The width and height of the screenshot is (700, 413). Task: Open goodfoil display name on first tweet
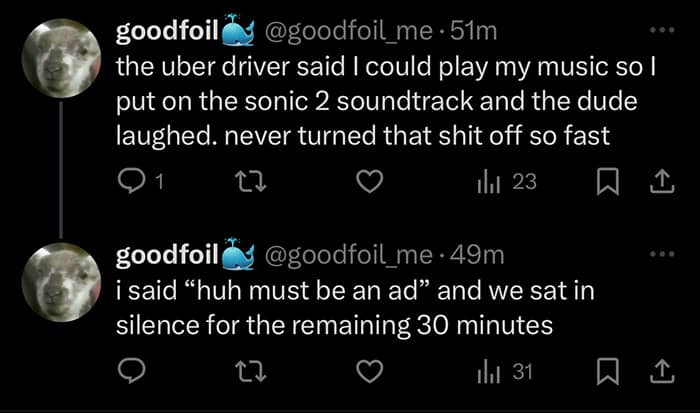point(167,33)
